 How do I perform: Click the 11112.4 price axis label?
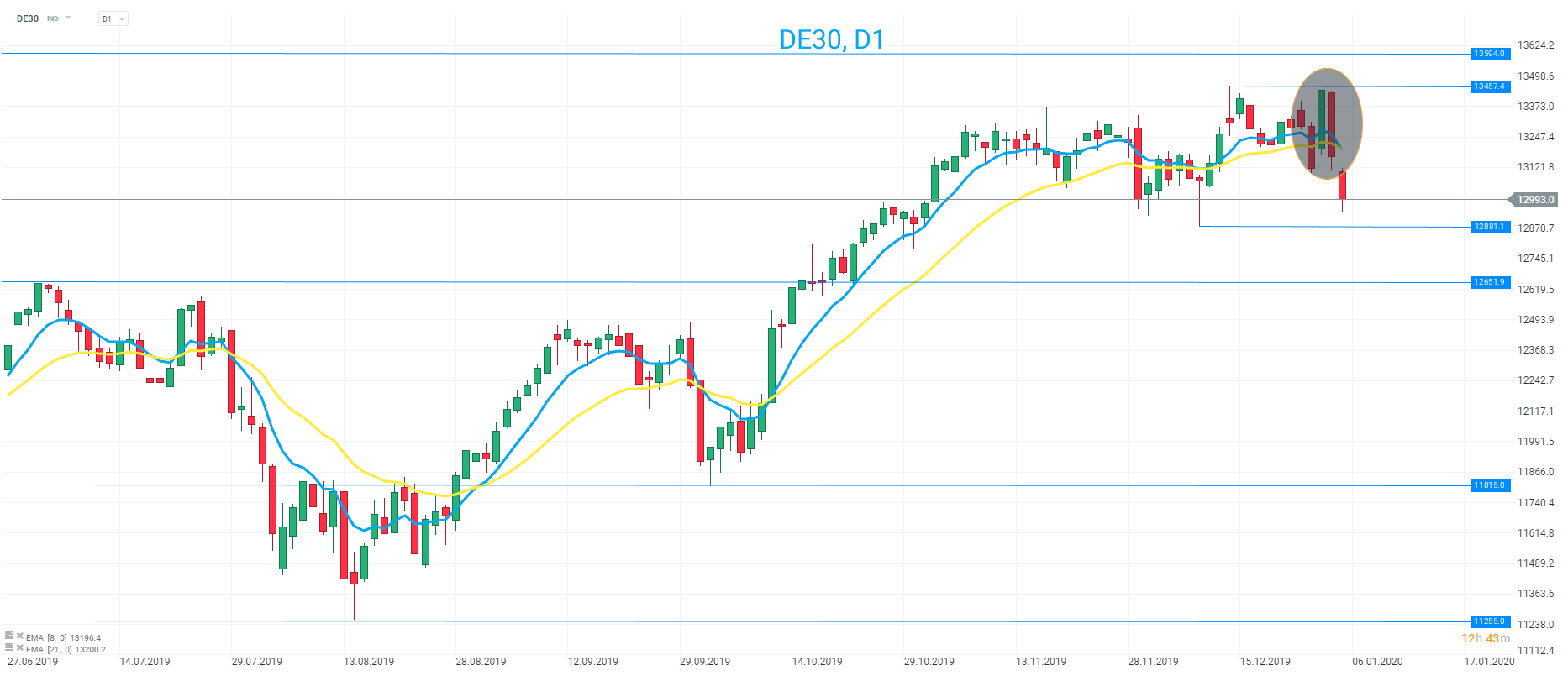click(x=1536, y=651)
